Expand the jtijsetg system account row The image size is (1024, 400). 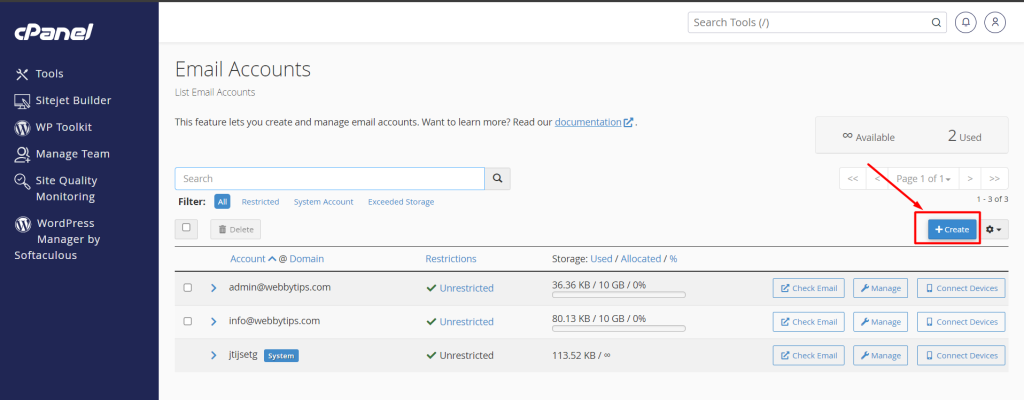[213, 355]
